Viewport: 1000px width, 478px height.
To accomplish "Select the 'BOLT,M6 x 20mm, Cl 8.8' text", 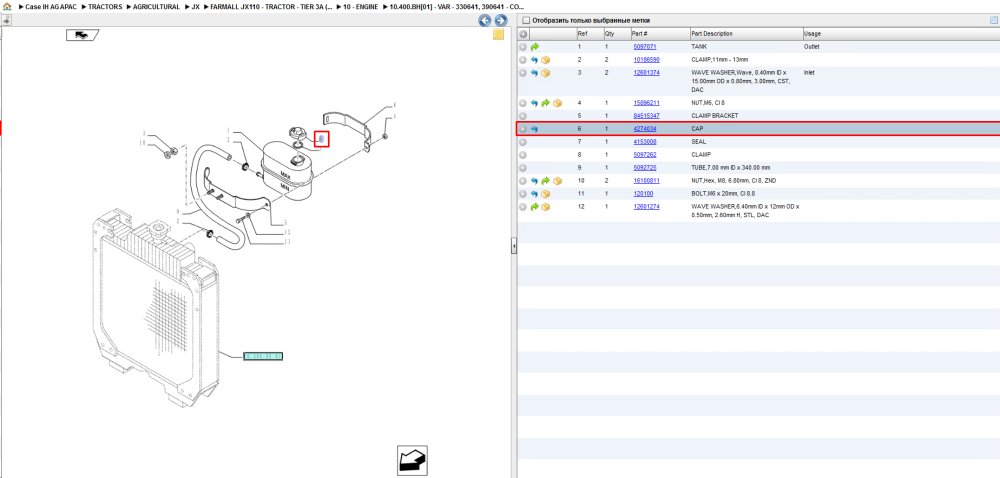I will point(723,194).
